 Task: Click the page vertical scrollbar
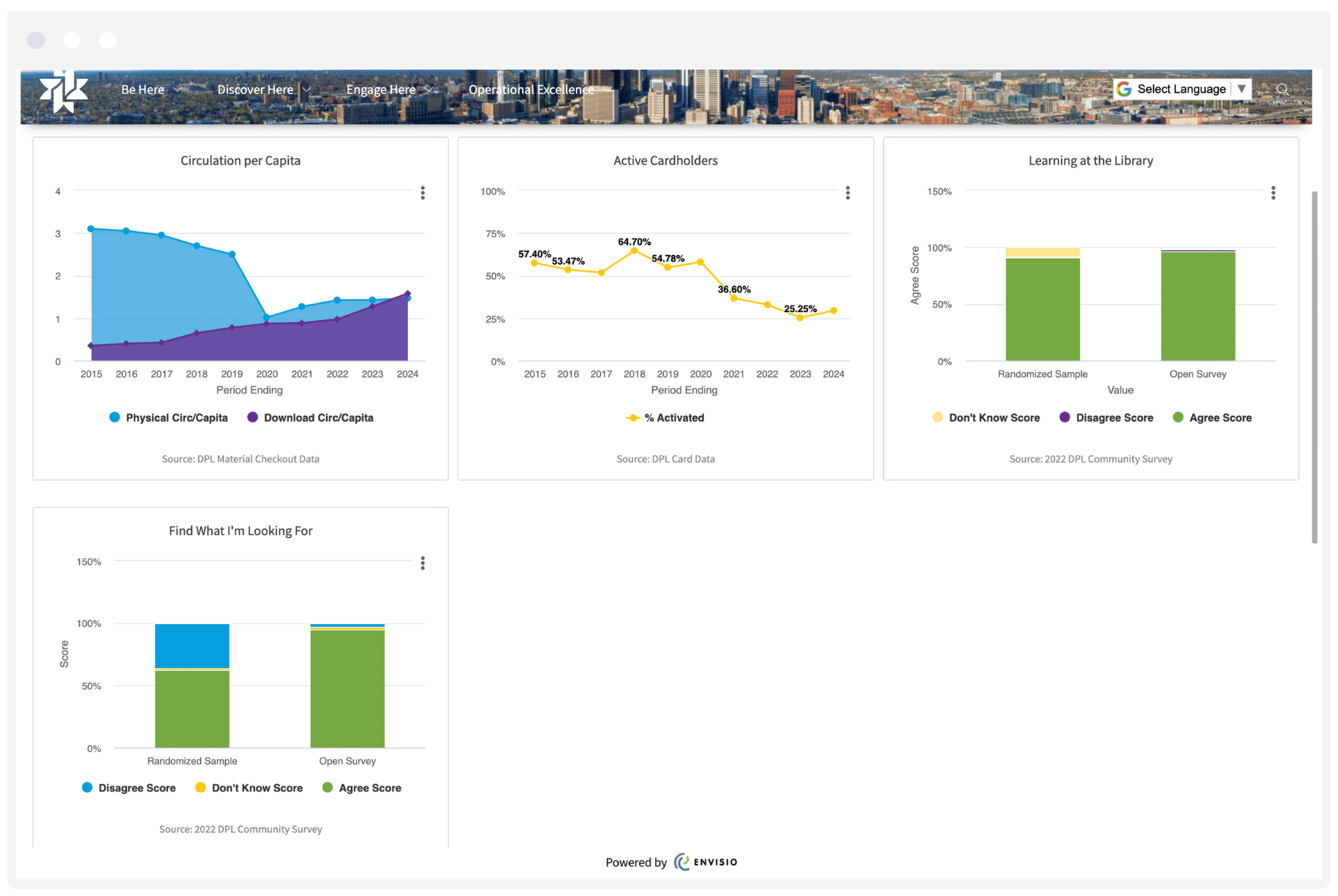tap(1315, 367)
